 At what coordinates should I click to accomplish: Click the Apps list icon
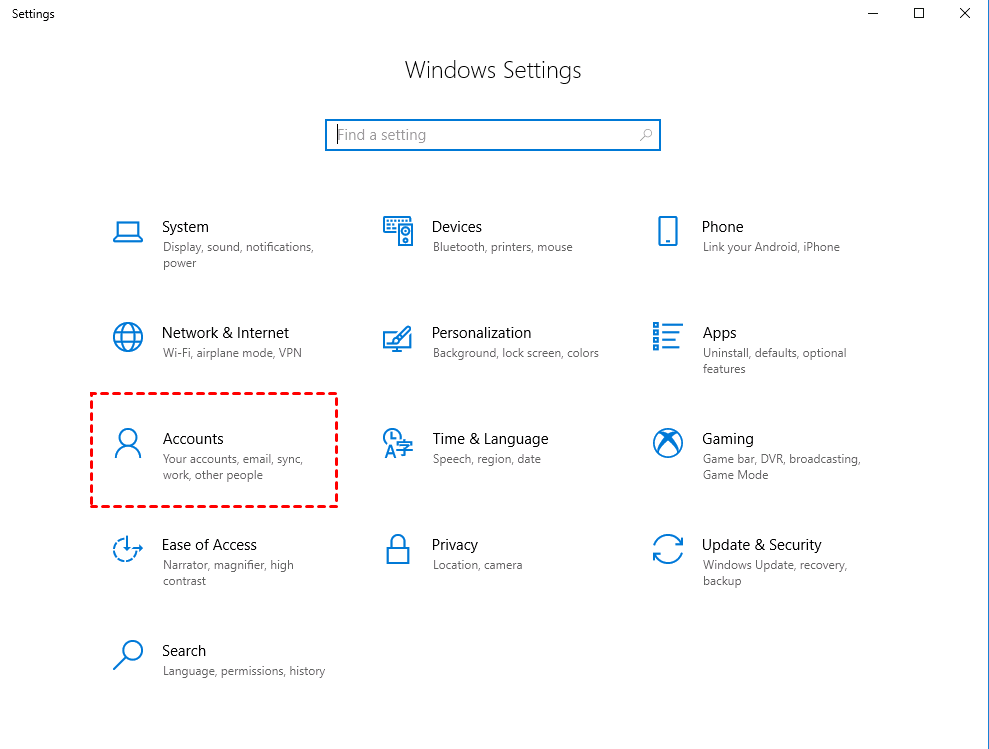[668, 337]
